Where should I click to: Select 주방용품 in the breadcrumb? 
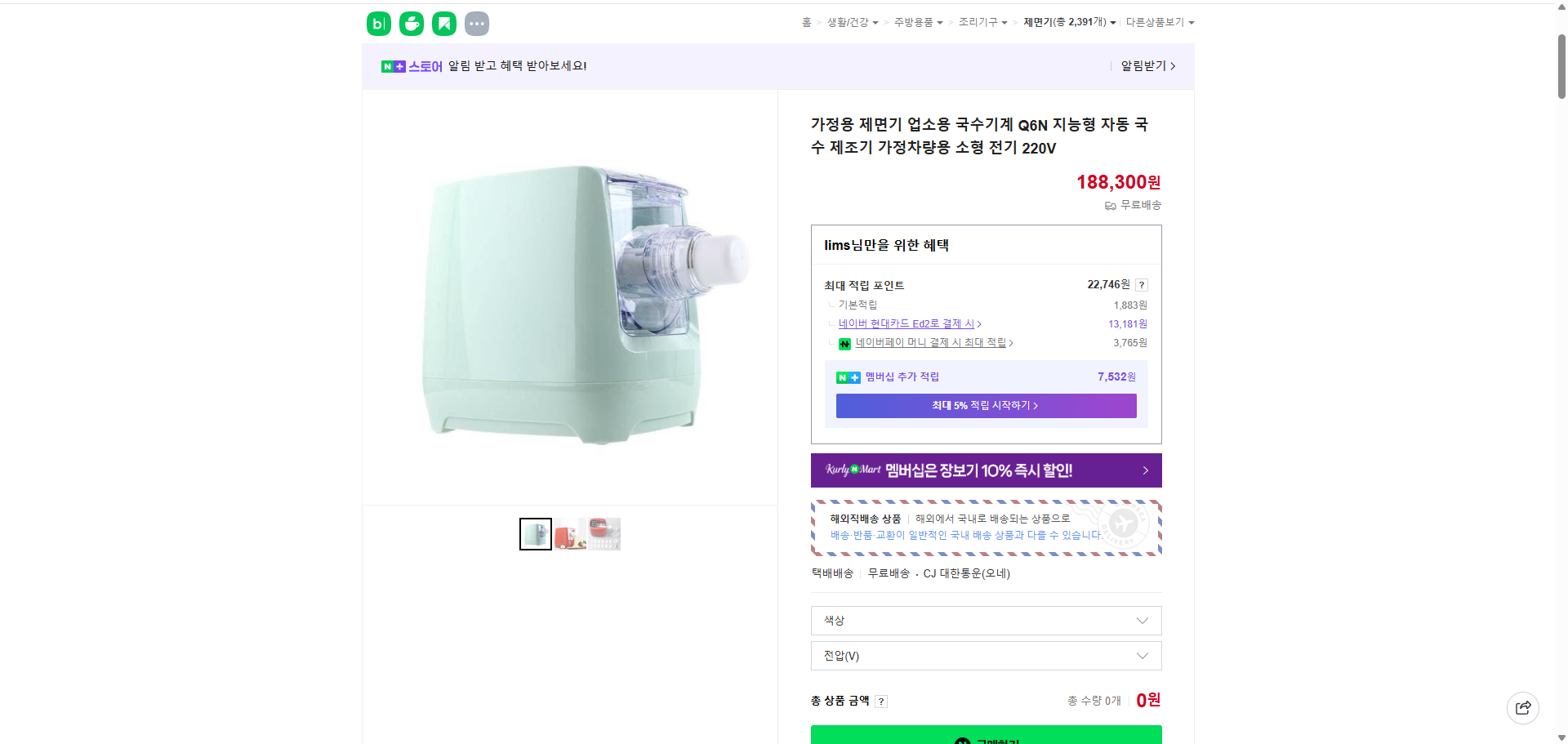tap(914, 22)
